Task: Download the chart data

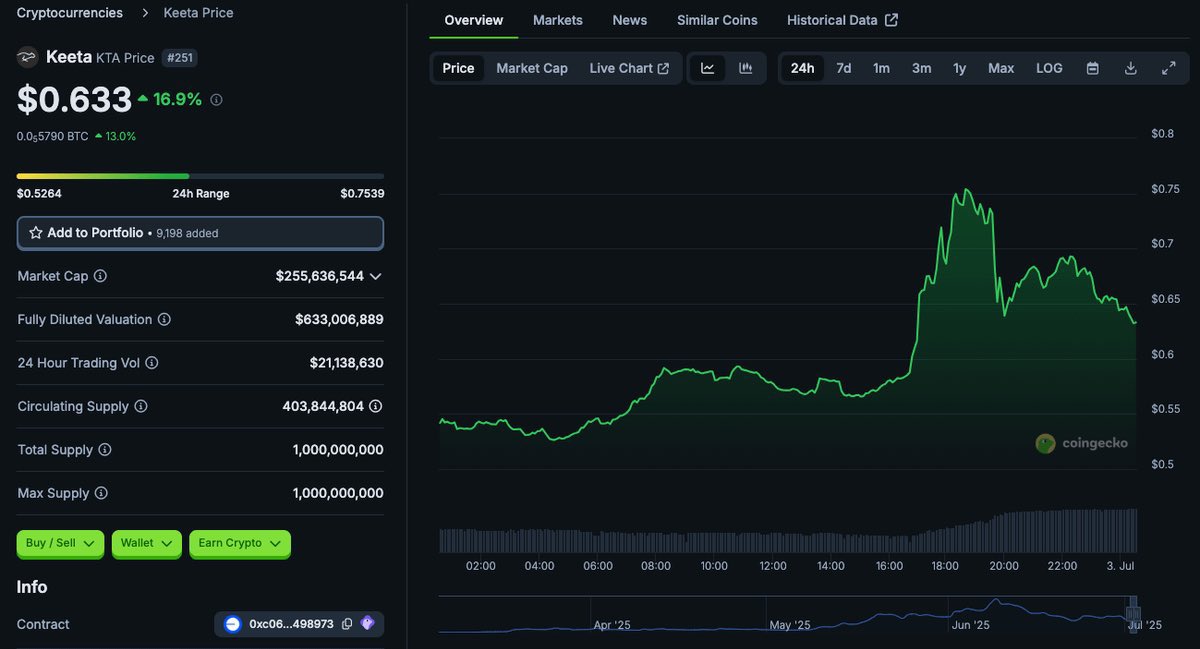Action: (x=1131, y=68)
